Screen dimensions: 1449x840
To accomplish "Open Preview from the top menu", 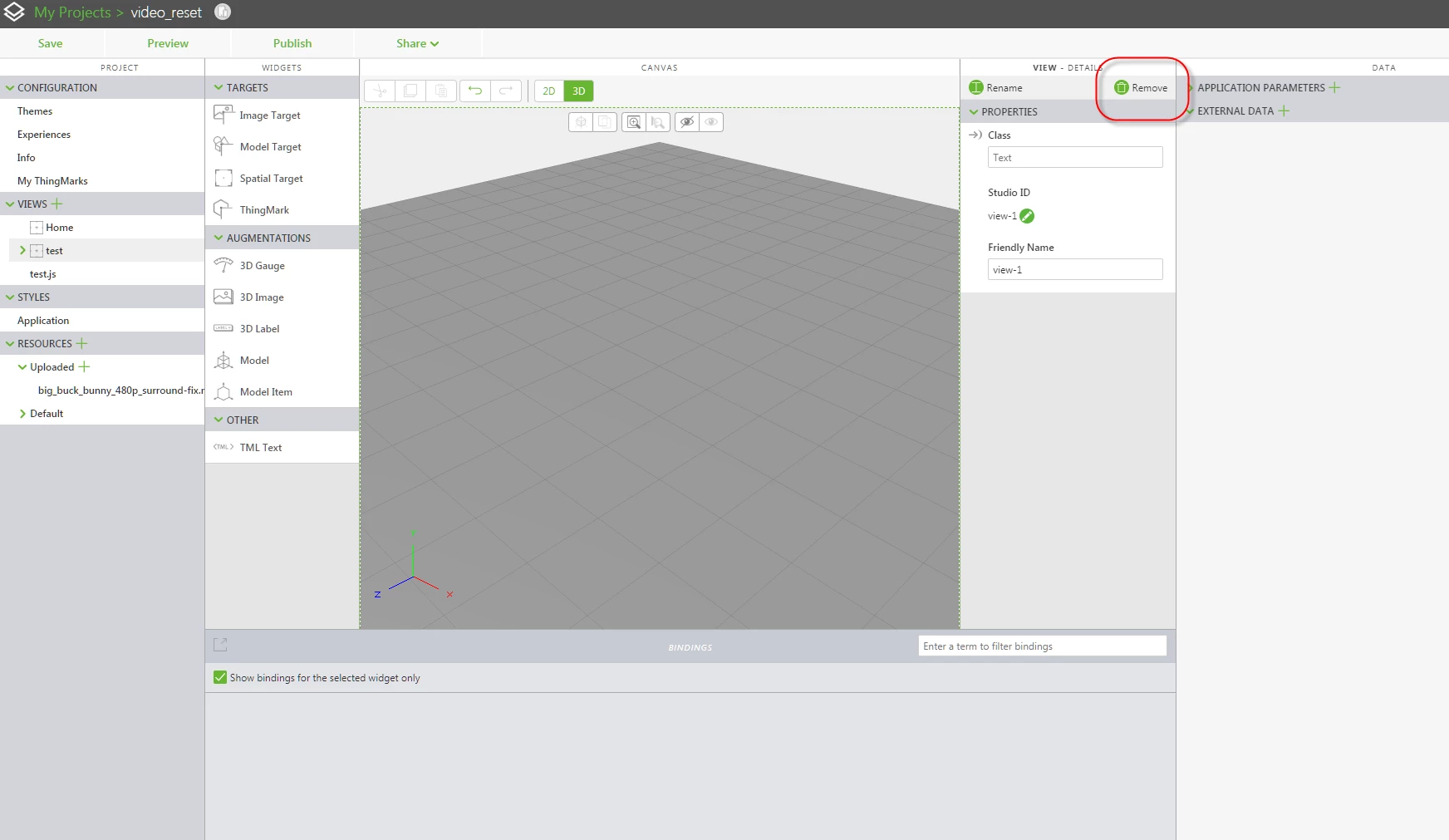I will [168, 43].
